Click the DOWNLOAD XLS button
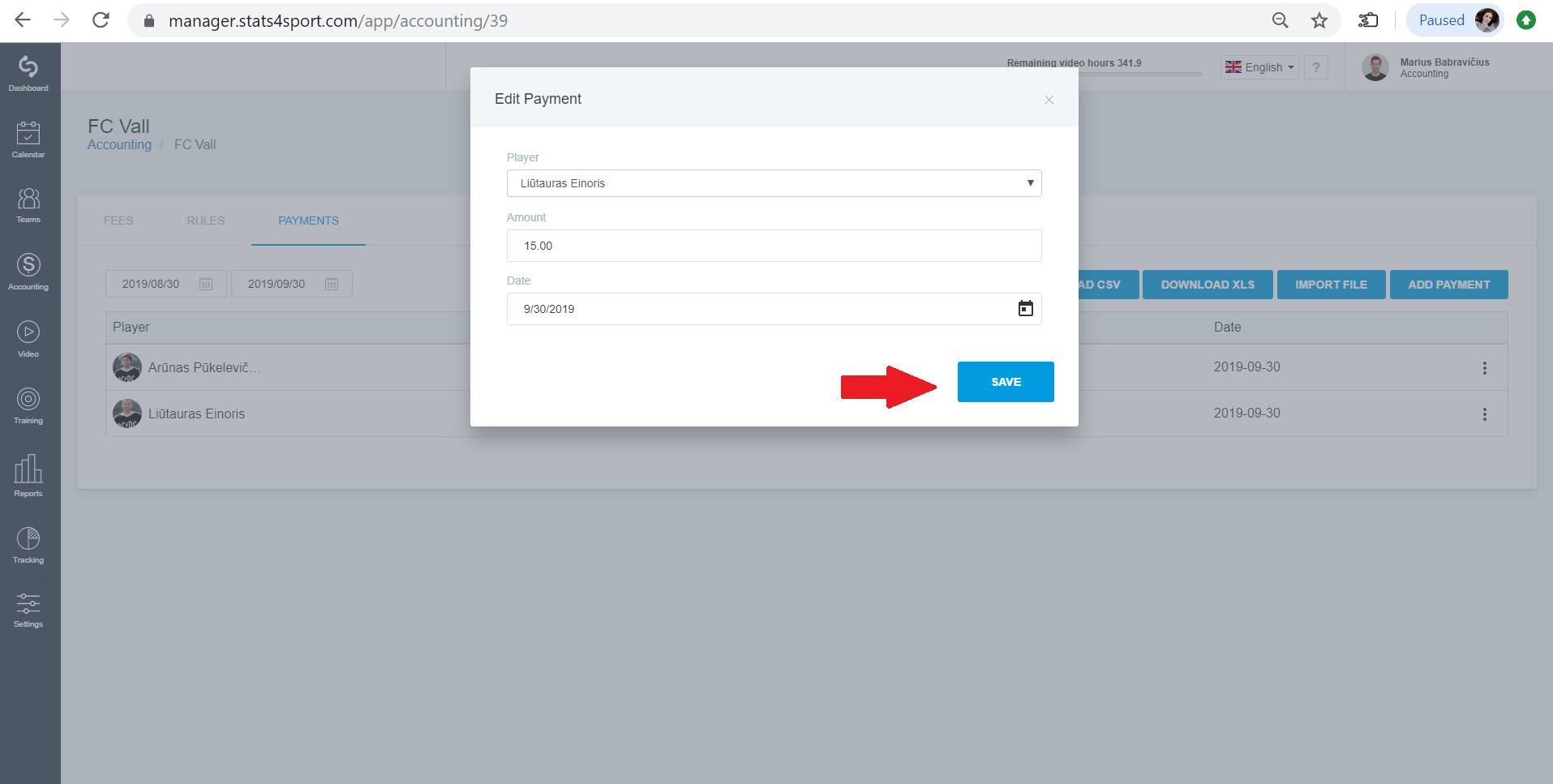The image size is (1553, 784). tap(1208, 285)
